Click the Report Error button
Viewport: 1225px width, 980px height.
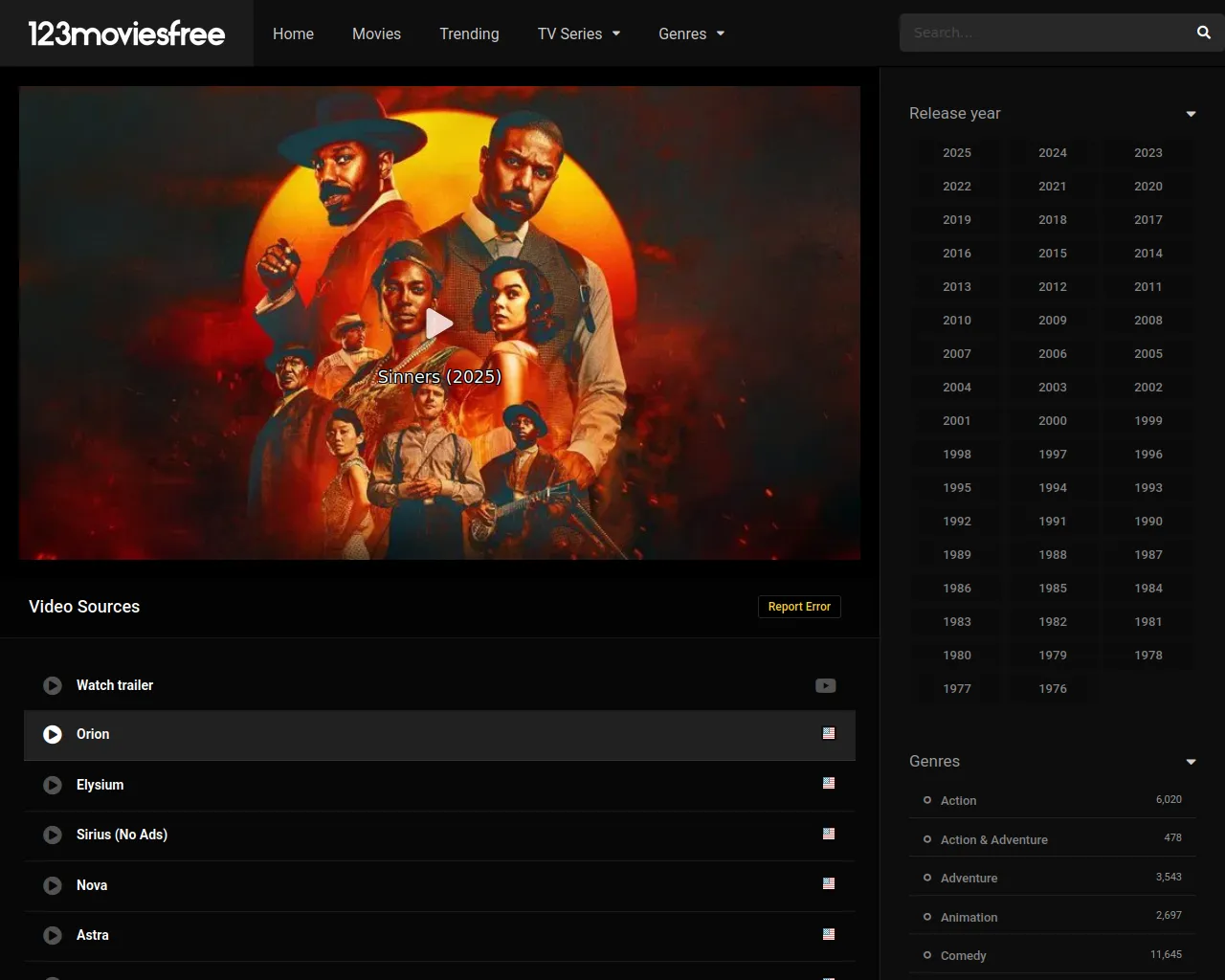point(799,607)
